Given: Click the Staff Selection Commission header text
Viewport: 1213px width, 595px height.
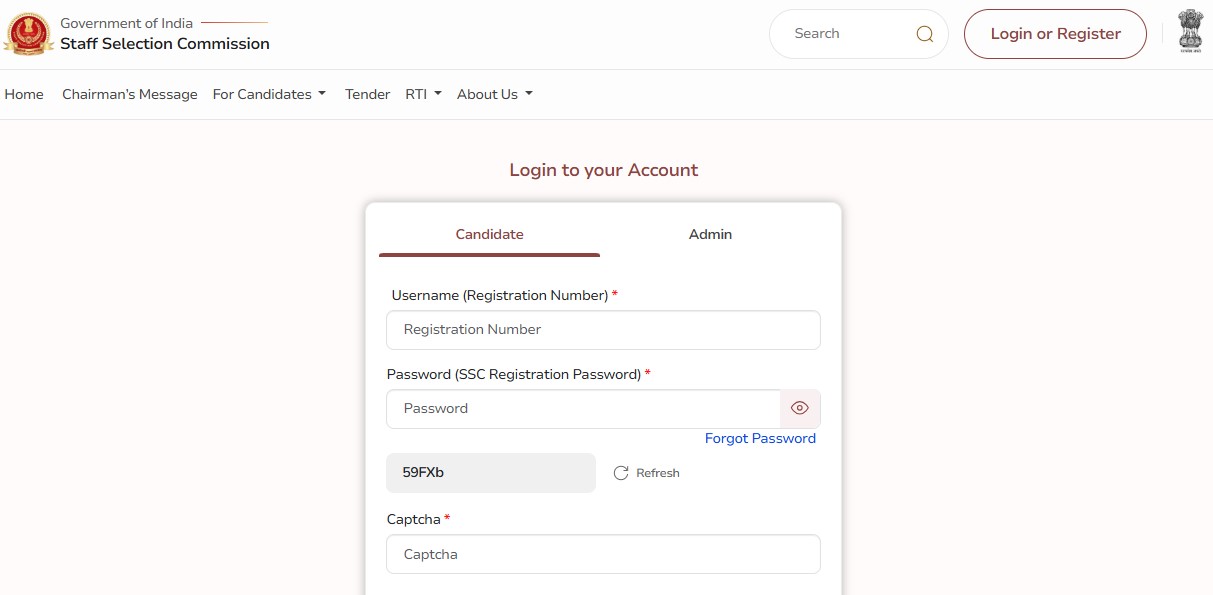Looking at the screenshot, I should click(164, 44).
